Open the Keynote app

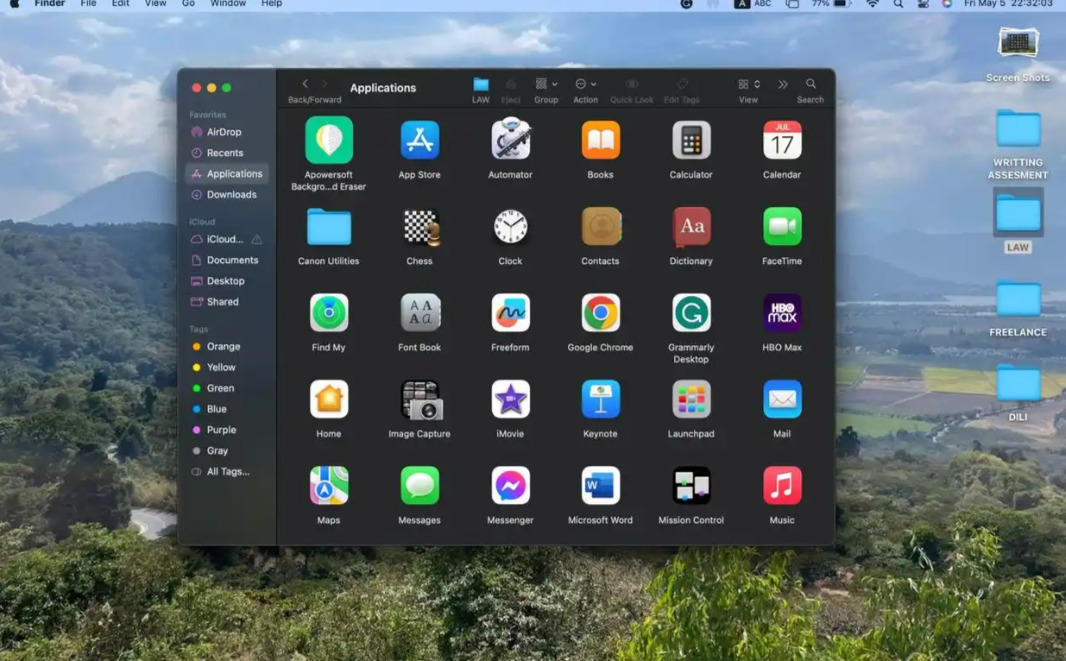600,399
